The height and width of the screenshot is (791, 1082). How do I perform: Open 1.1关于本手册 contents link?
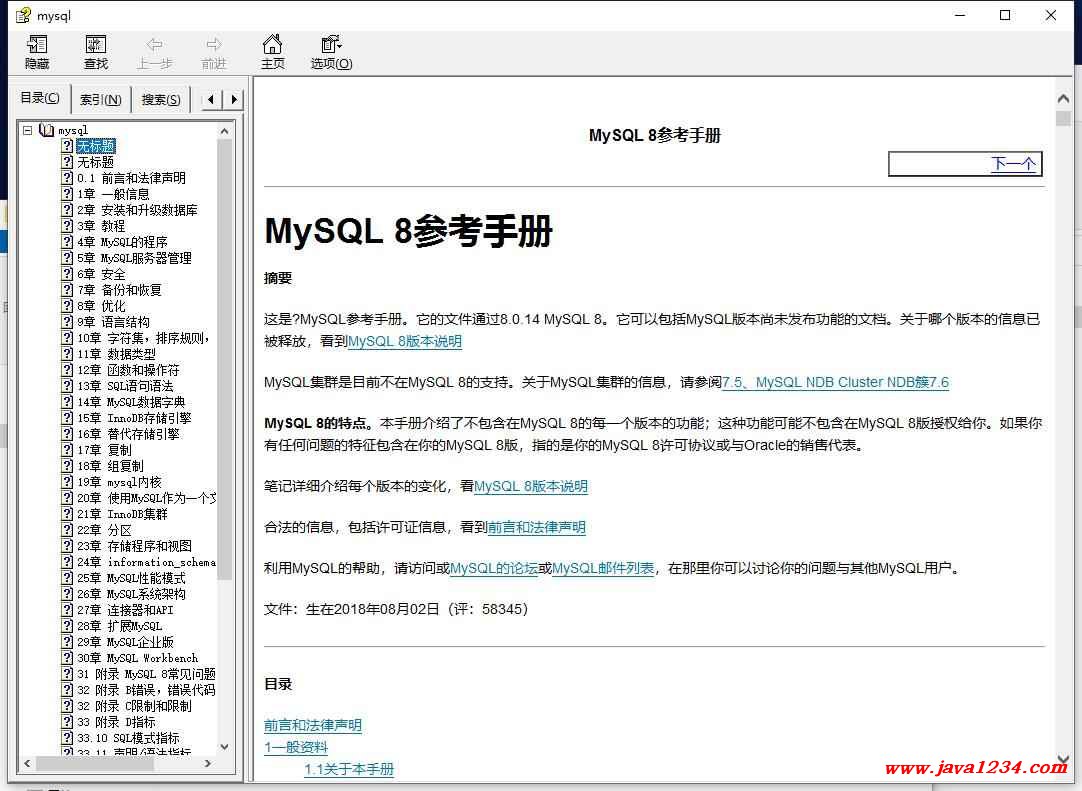click(x=349, y=769)
